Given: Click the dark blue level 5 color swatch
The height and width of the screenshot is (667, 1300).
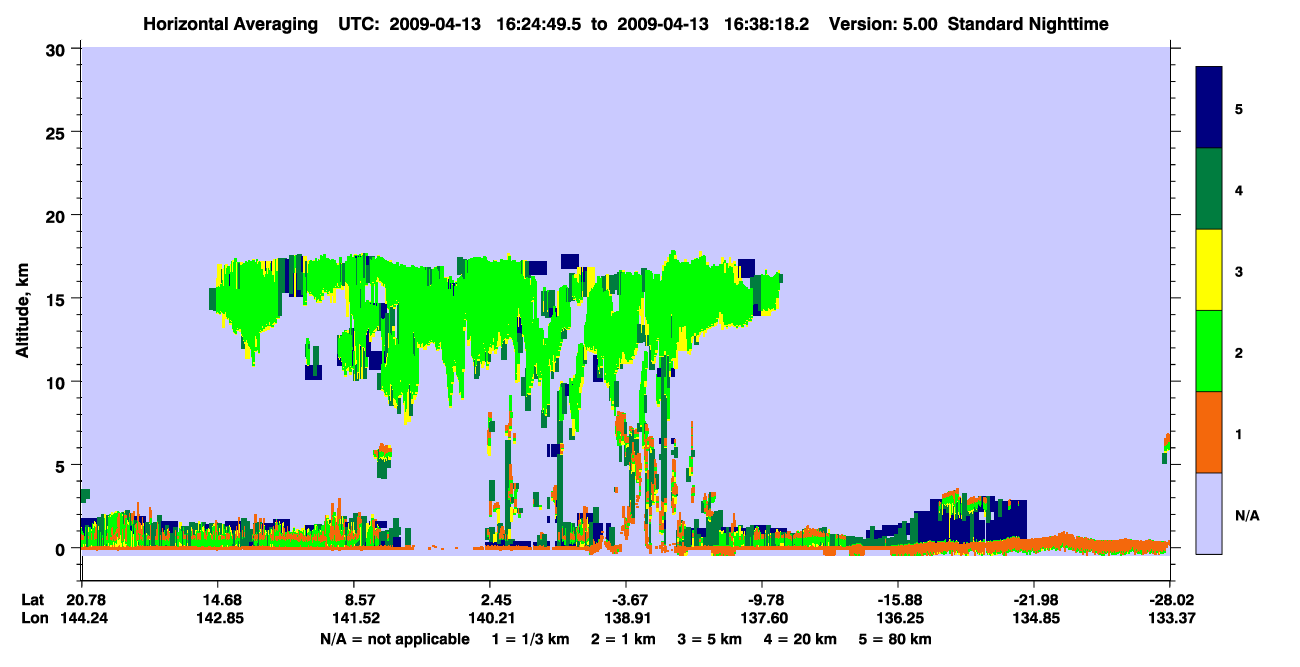Looking at the screenshot, I should tap(1209, 108).
